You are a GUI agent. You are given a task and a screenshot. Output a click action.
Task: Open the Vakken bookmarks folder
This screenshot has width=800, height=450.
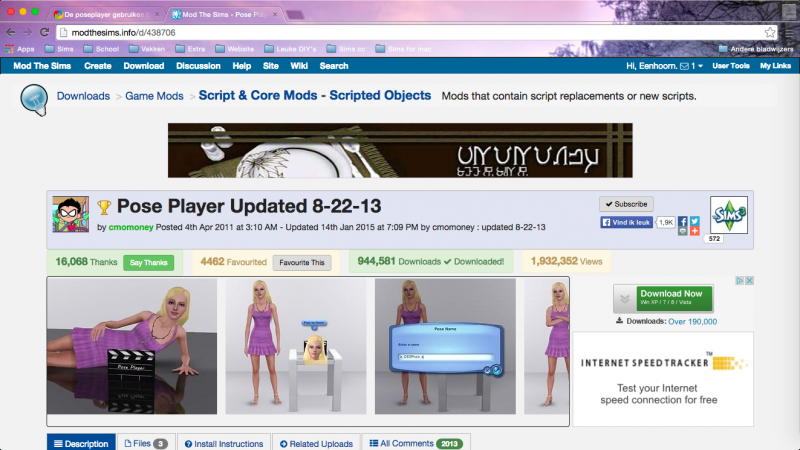tap(147, 49)
